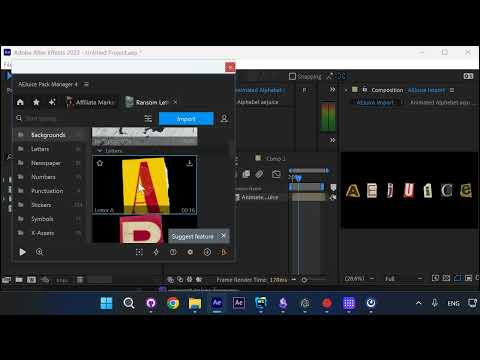This screenshot has height=360, width=480.
Task: Open the Pack Manager panel hamburger menu
Action: [x=86, y=84]
